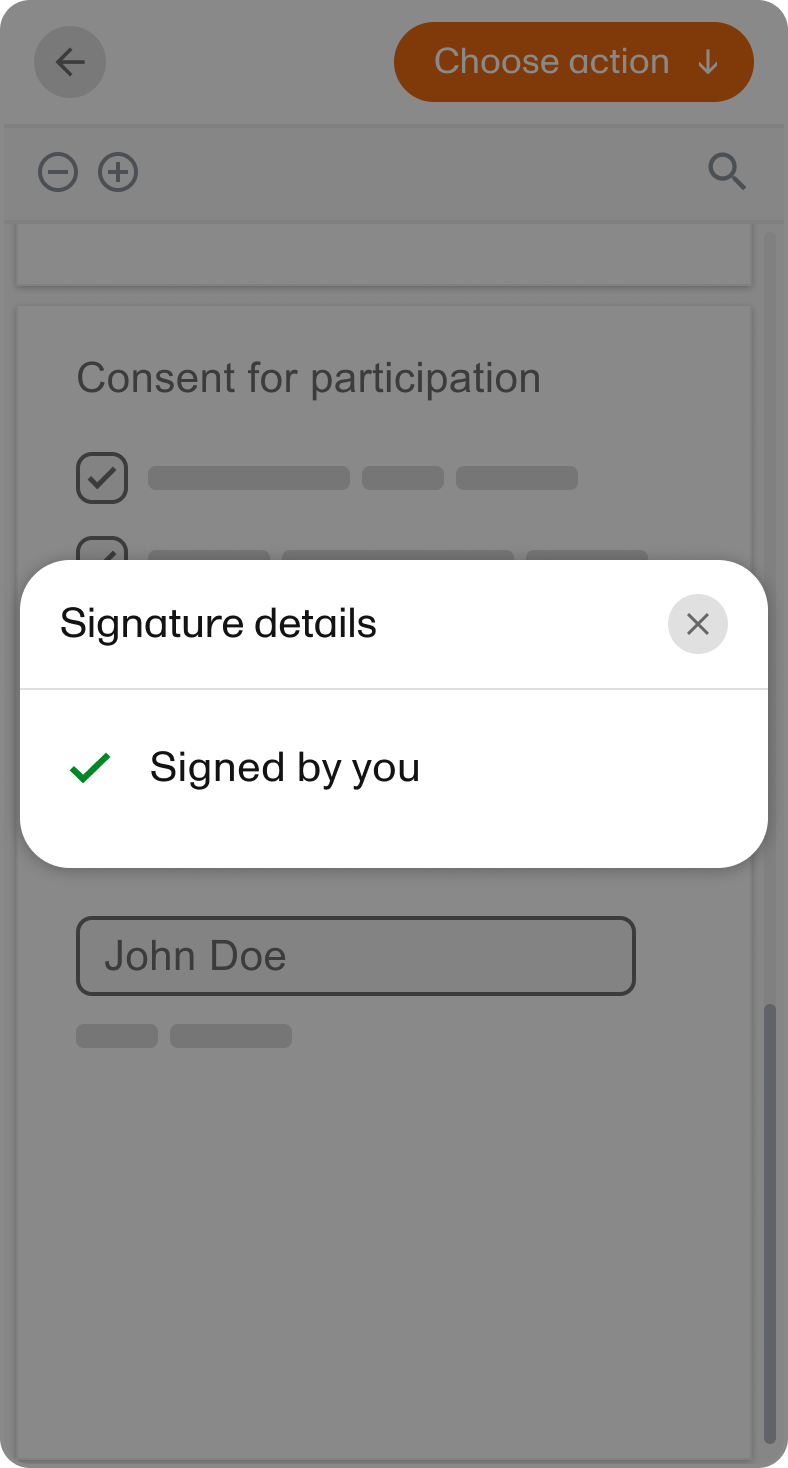This screenshot has height=1468, width=788.
Task: Toggle the second partially hidden consent checkbox
Action: pyautogui.click(x=102, y=549)
